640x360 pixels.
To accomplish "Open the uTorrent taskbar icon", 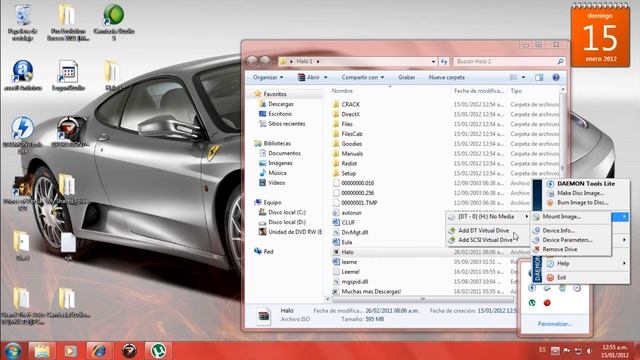I will pos(158,351).
